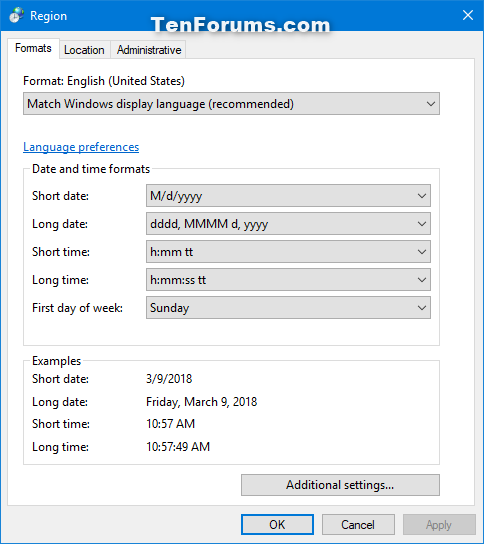The height and width of the screenshot is (544, 484).
Task: Expand the Short time format dropdown
Action: pyautogui.click(x=288, y=252)
